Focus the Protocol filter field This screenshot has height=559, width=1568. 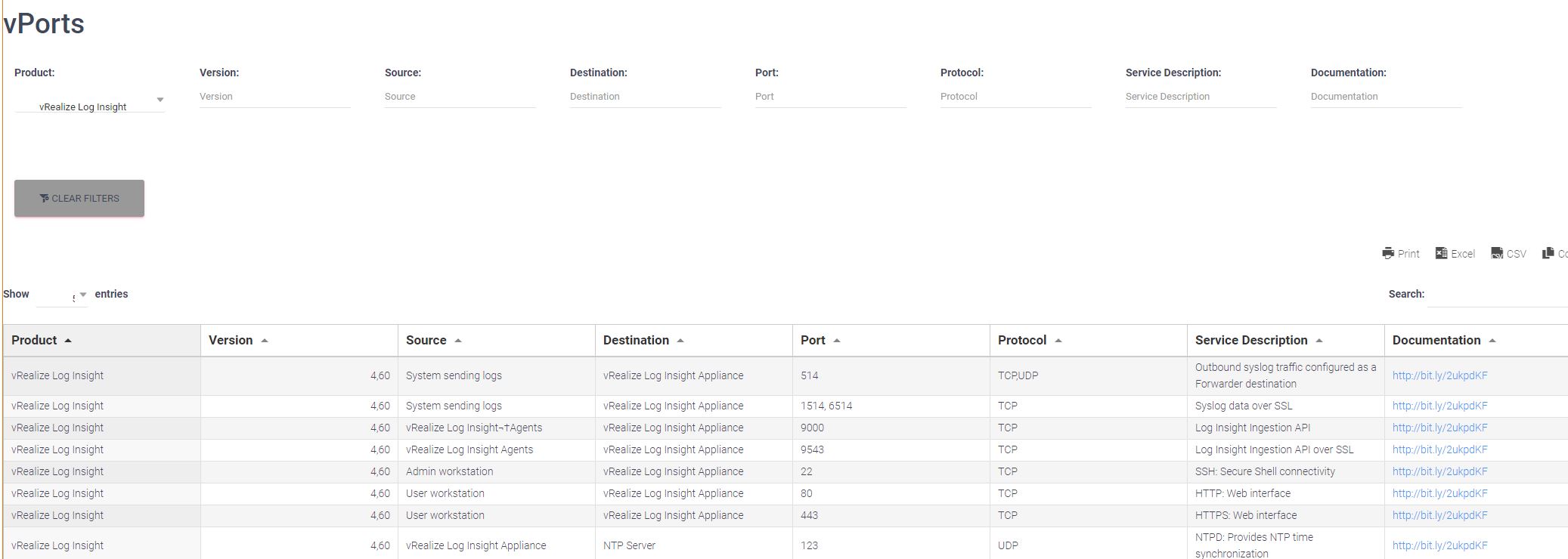pyautogui.click(x=1015, y=97)
